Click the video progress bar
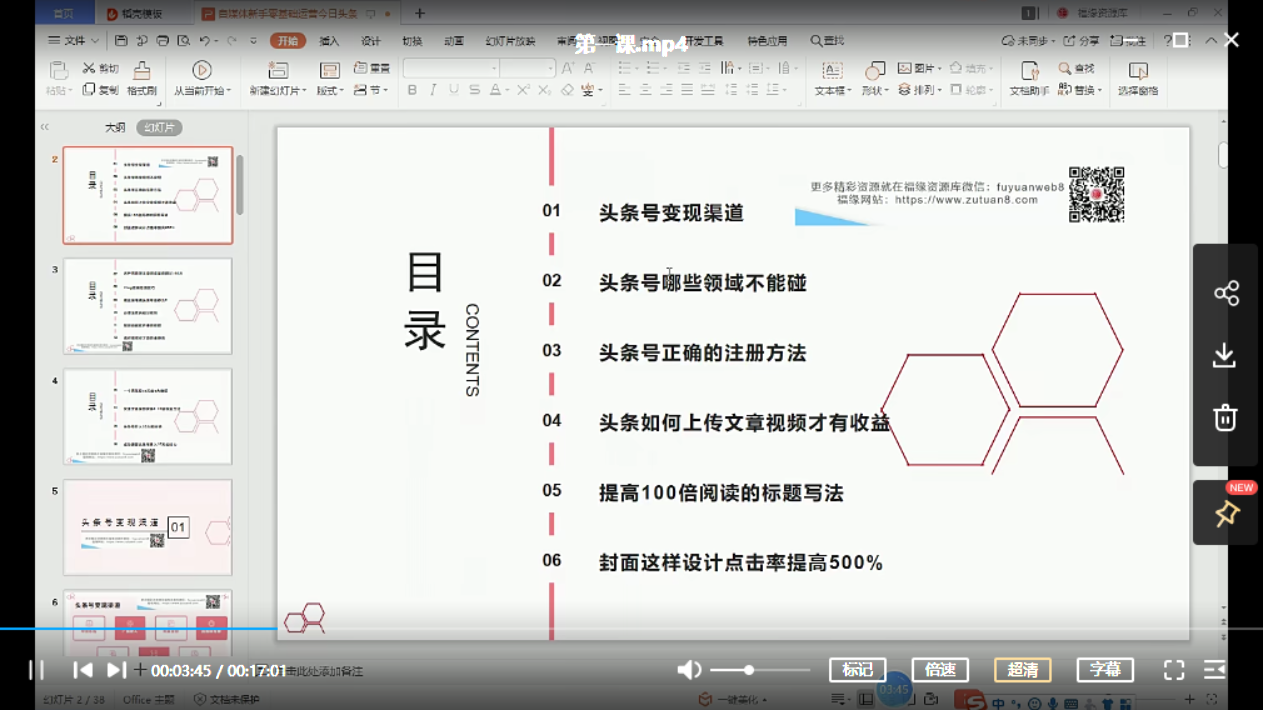Image resolution: width=1263 pixels, height=710 pixels. coord(631,628)
